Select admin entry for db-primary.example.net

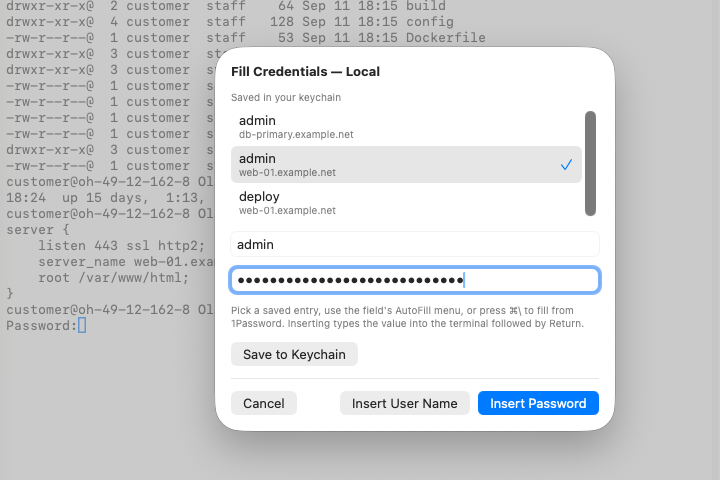(406, 127)
